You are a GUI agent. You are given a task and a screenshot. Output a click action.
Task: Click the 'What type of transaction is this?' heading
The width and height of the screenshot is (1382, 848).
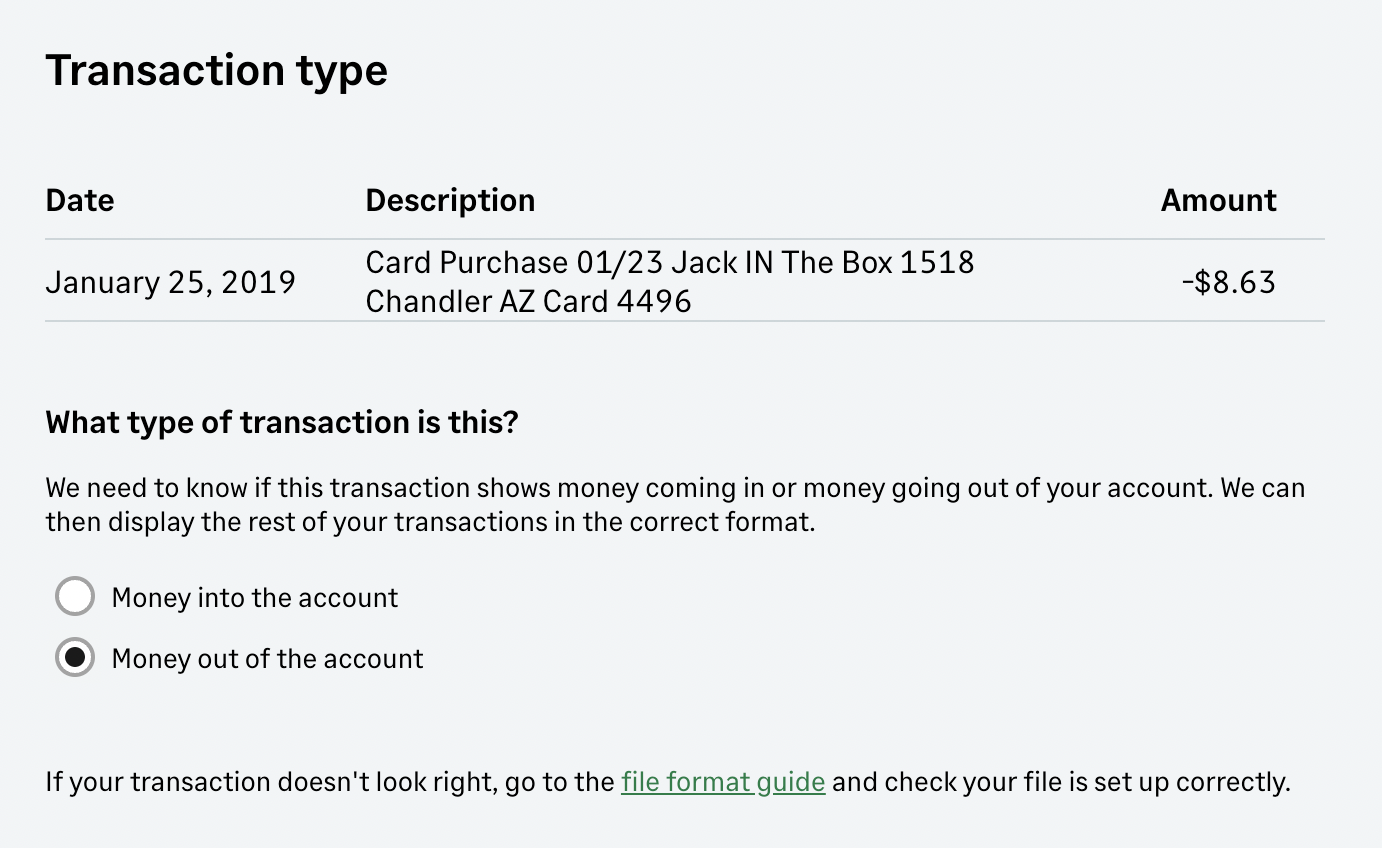281,422
